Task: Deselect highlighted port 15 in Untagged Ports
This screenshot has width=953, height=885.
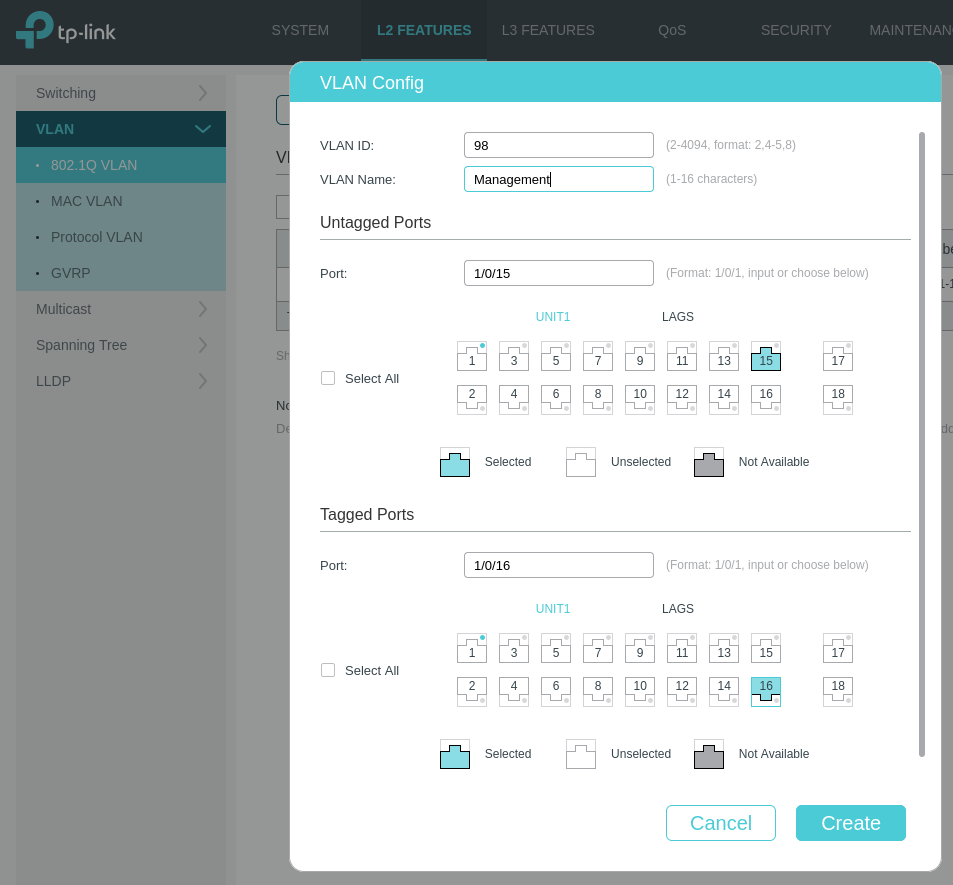Action: click(x=766, y=356)
